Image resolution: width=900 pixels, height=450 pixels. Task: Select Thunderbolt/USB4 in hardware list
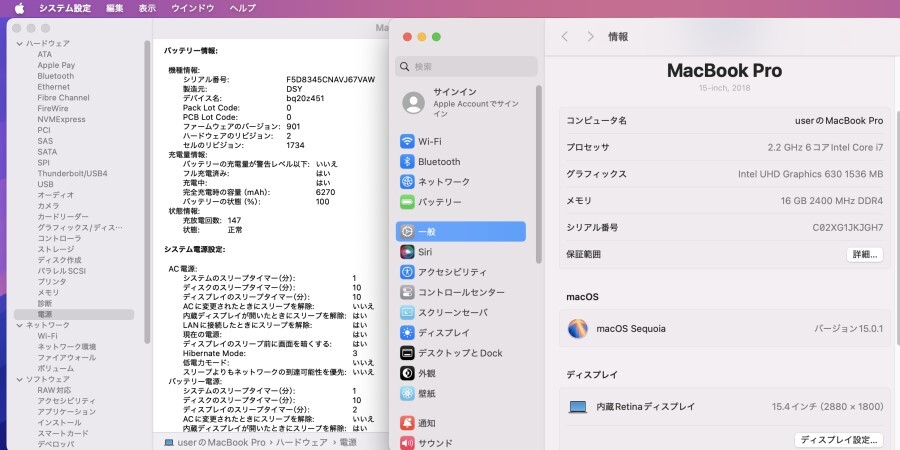point(70,174)
